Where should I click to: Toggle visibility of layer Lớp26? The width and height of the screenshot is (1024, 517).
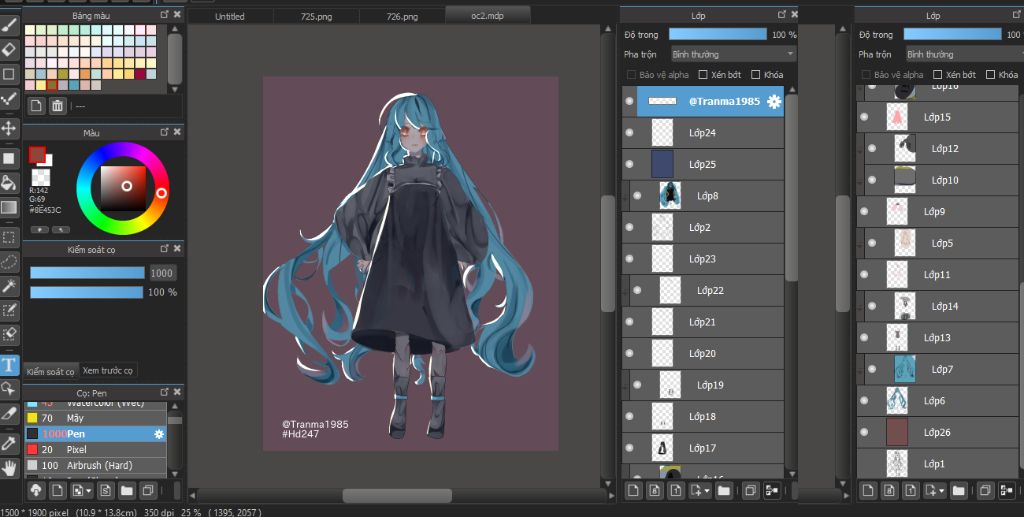click(865, 432)
